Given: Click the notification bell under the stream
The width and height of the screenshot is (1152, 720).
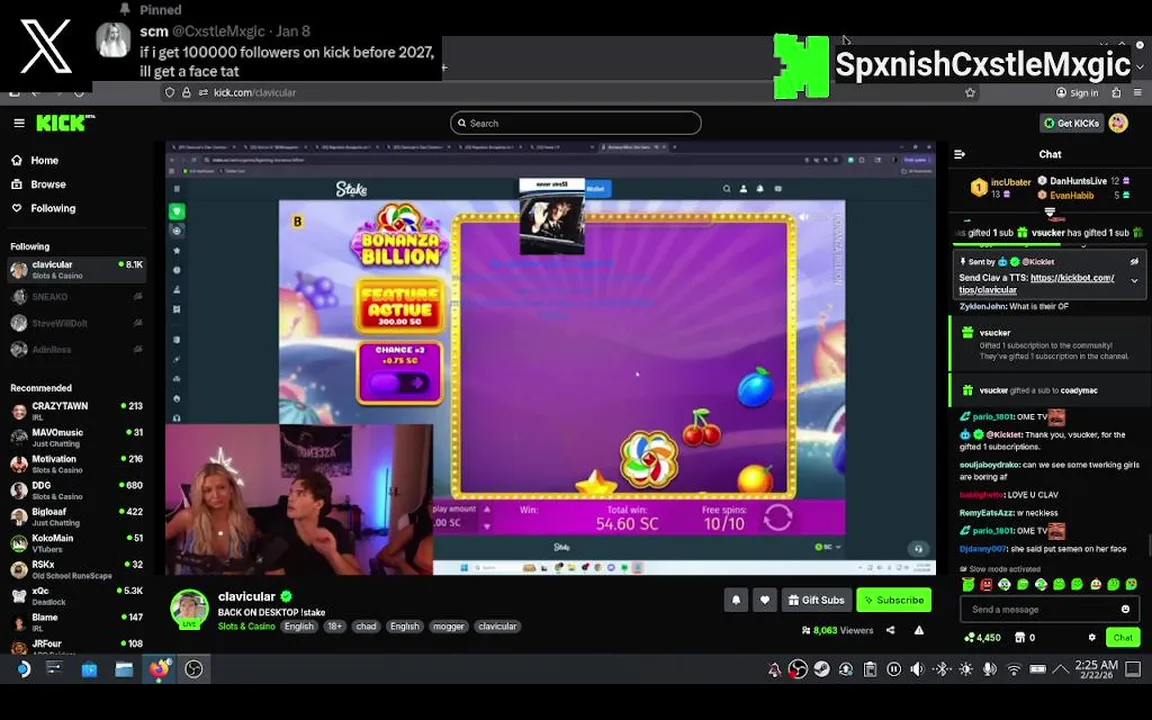Looking at the screenshot, I should point(735,600).
